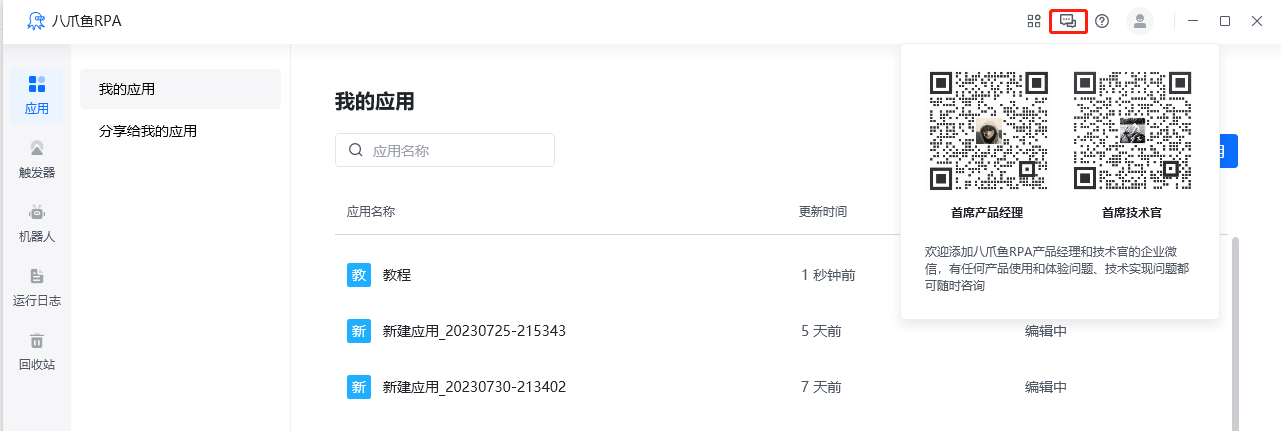Toggle the customer contact chat icon

(x=1068, y=21)
